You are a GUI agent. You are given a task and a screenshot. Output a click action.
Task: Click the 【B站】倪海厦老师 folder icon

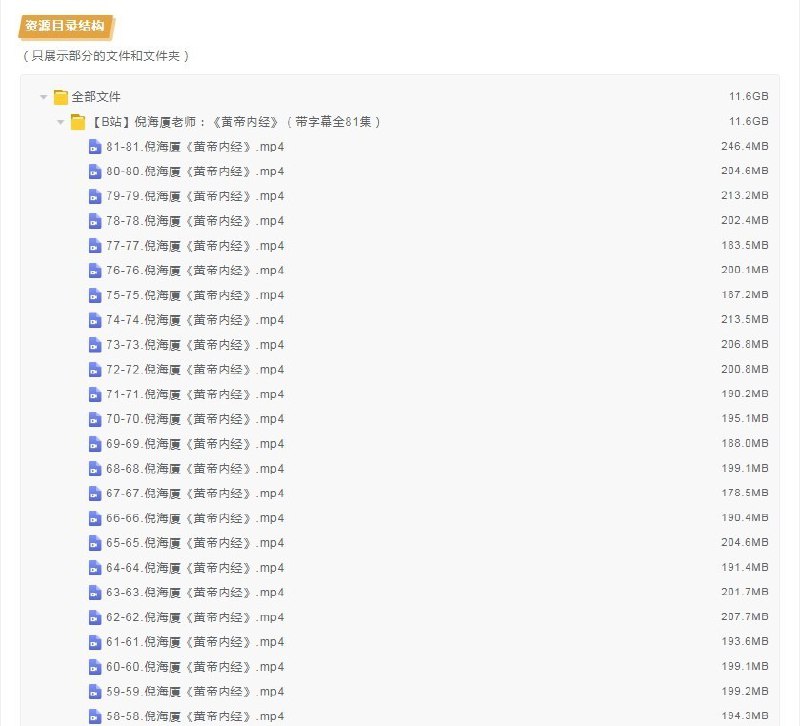78,122
